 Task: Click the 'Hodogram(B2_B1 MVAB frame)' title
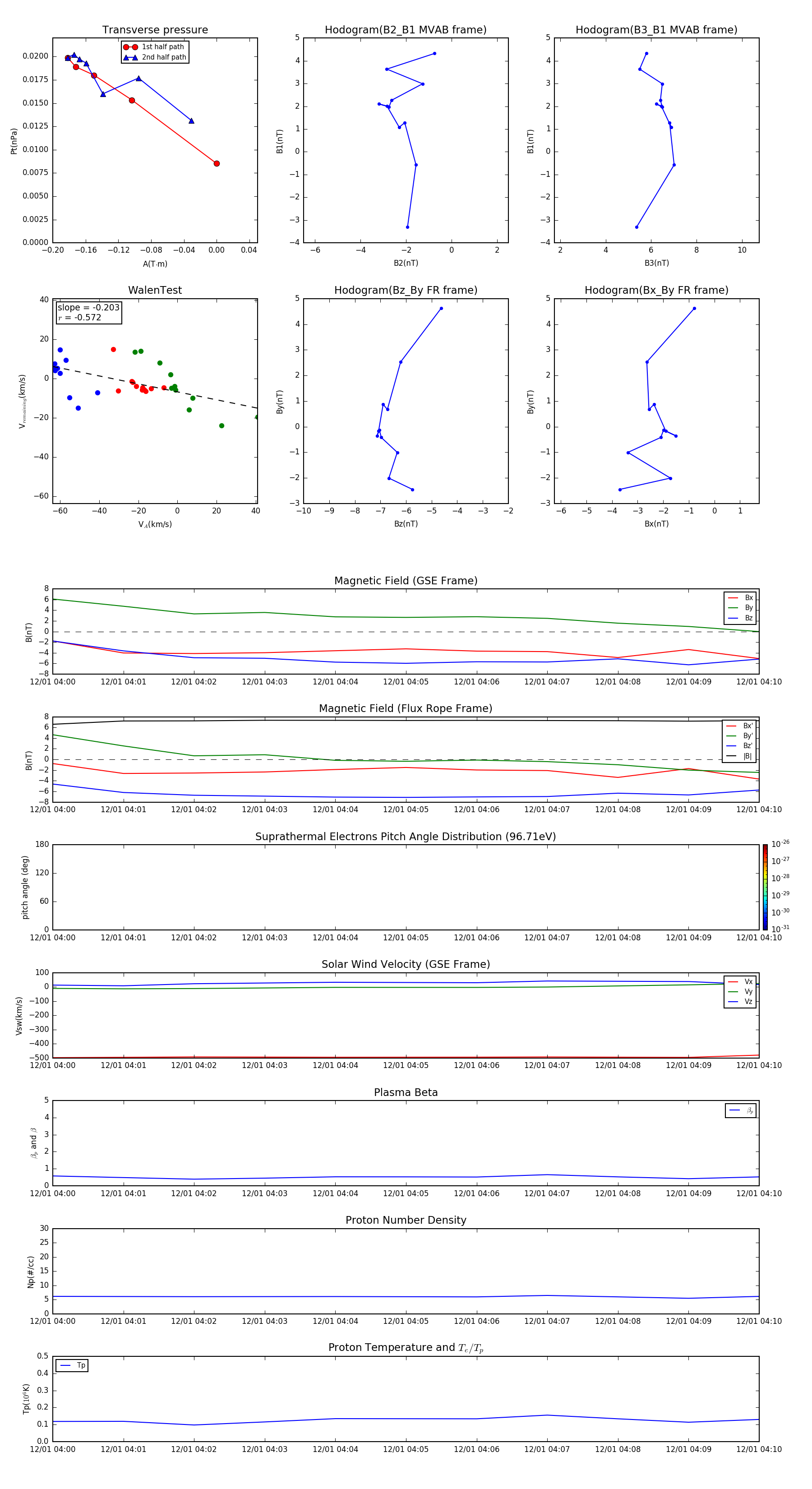coord(406,30)
